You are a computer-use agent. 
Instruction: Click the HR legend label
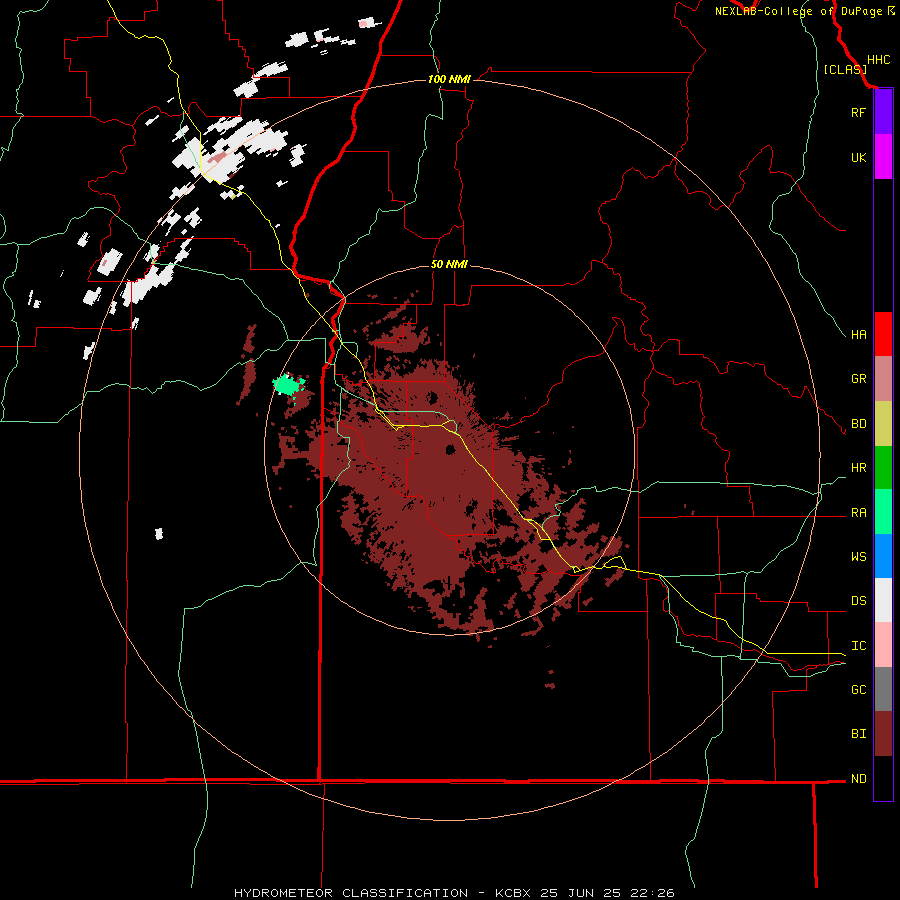858,468
